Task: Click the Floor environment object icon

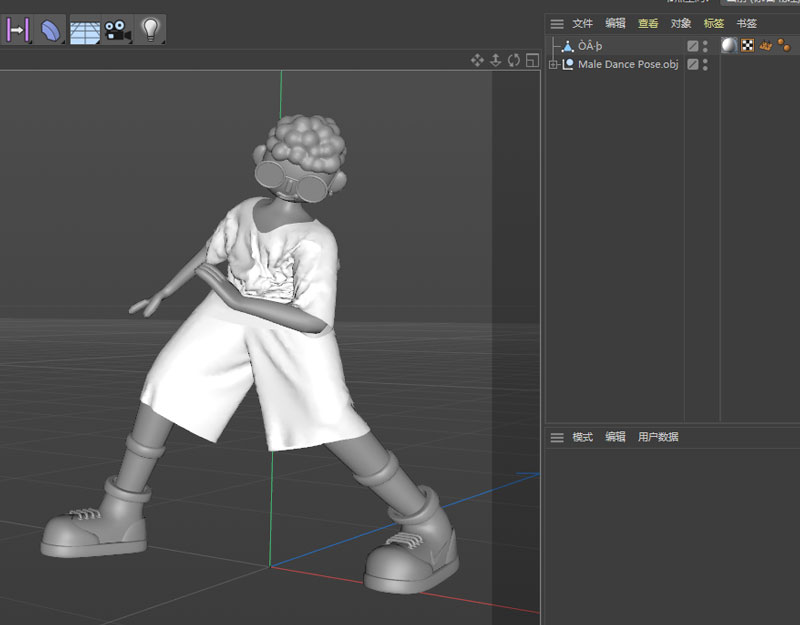Action: click(84, 30)
